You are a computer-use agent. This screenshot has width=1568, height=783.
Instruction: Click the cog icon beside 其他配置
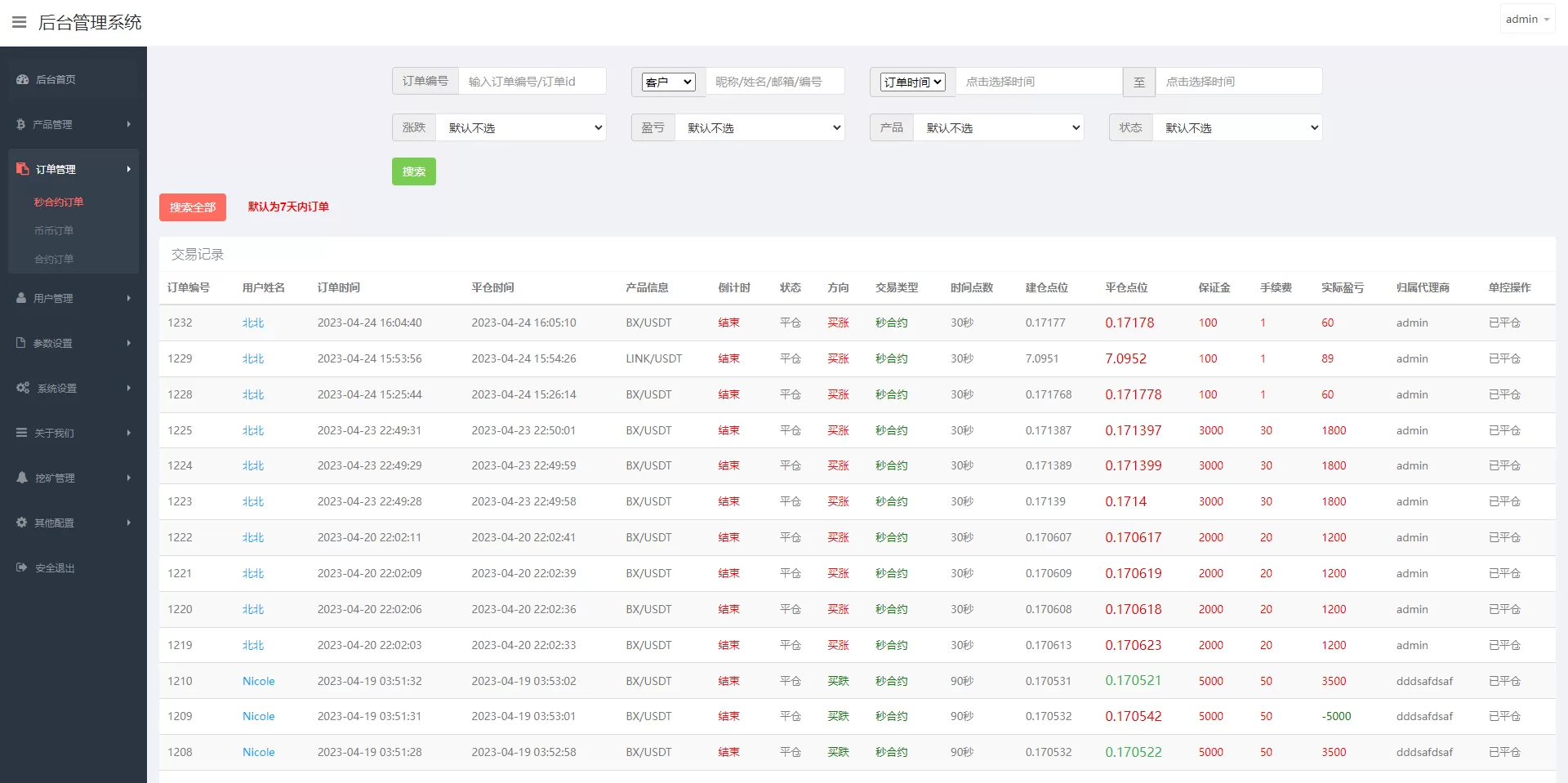[22, 523]
